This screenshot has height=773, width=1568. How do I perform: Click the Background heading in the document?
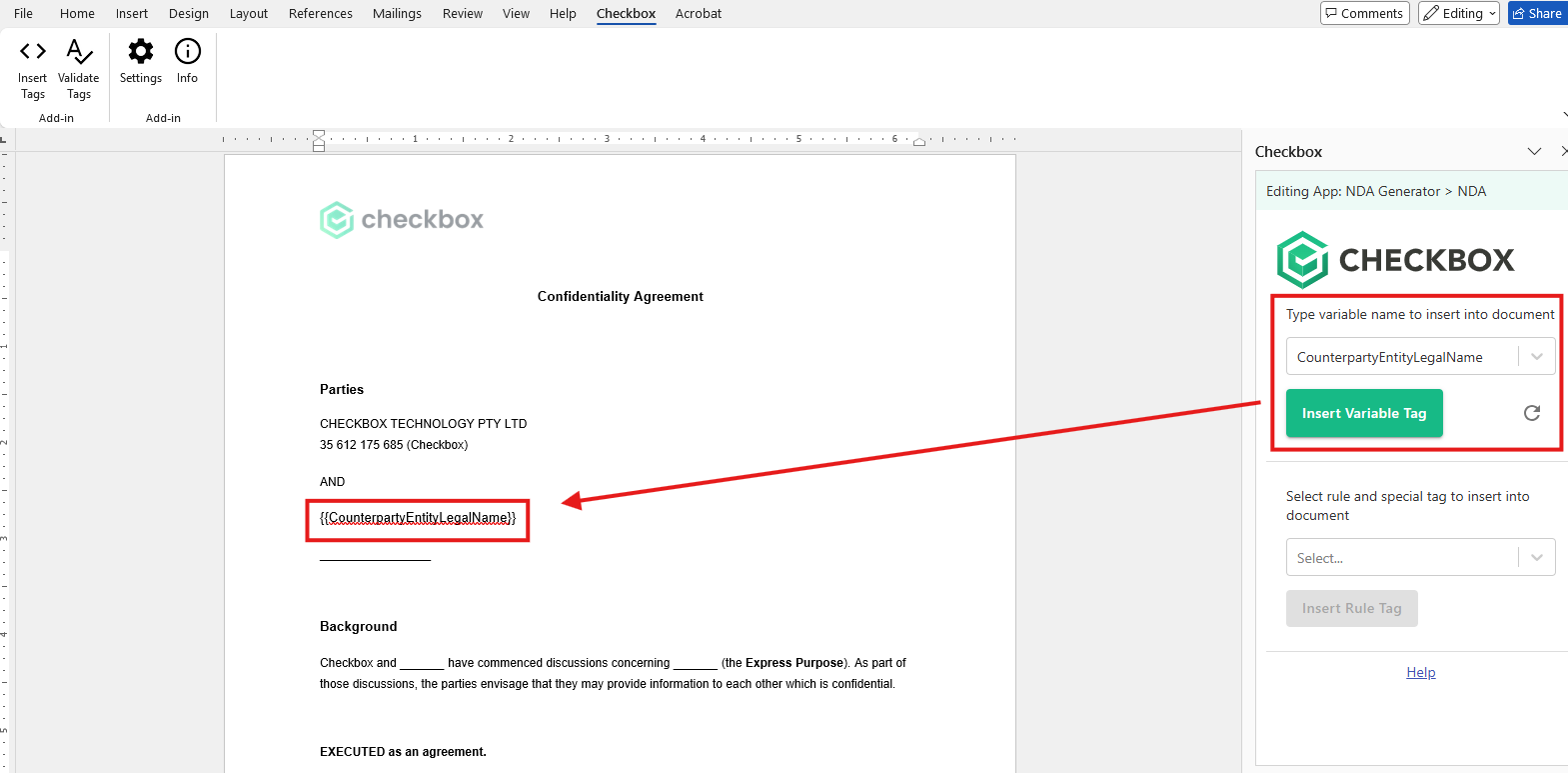(359, 626)
